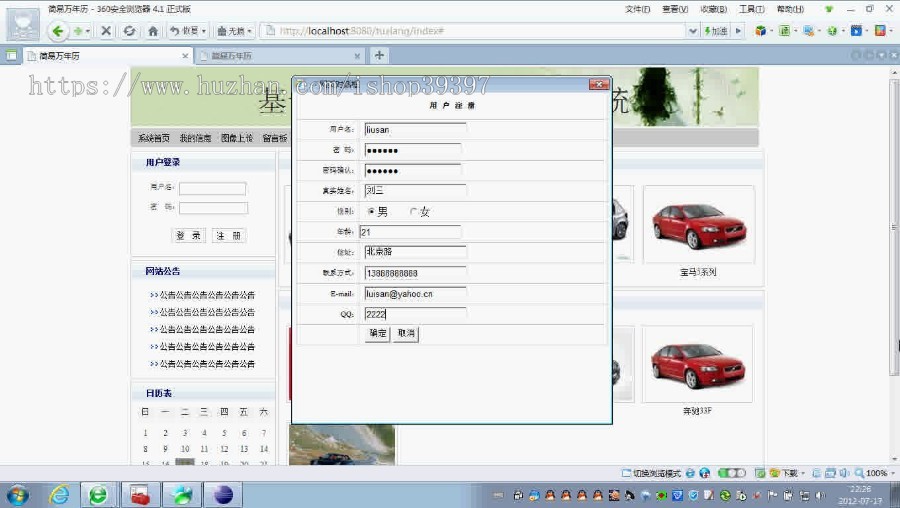The height and width of the screenshot is (508, 900).
Task: Click the 登录 login button
Action: point(188,235)
